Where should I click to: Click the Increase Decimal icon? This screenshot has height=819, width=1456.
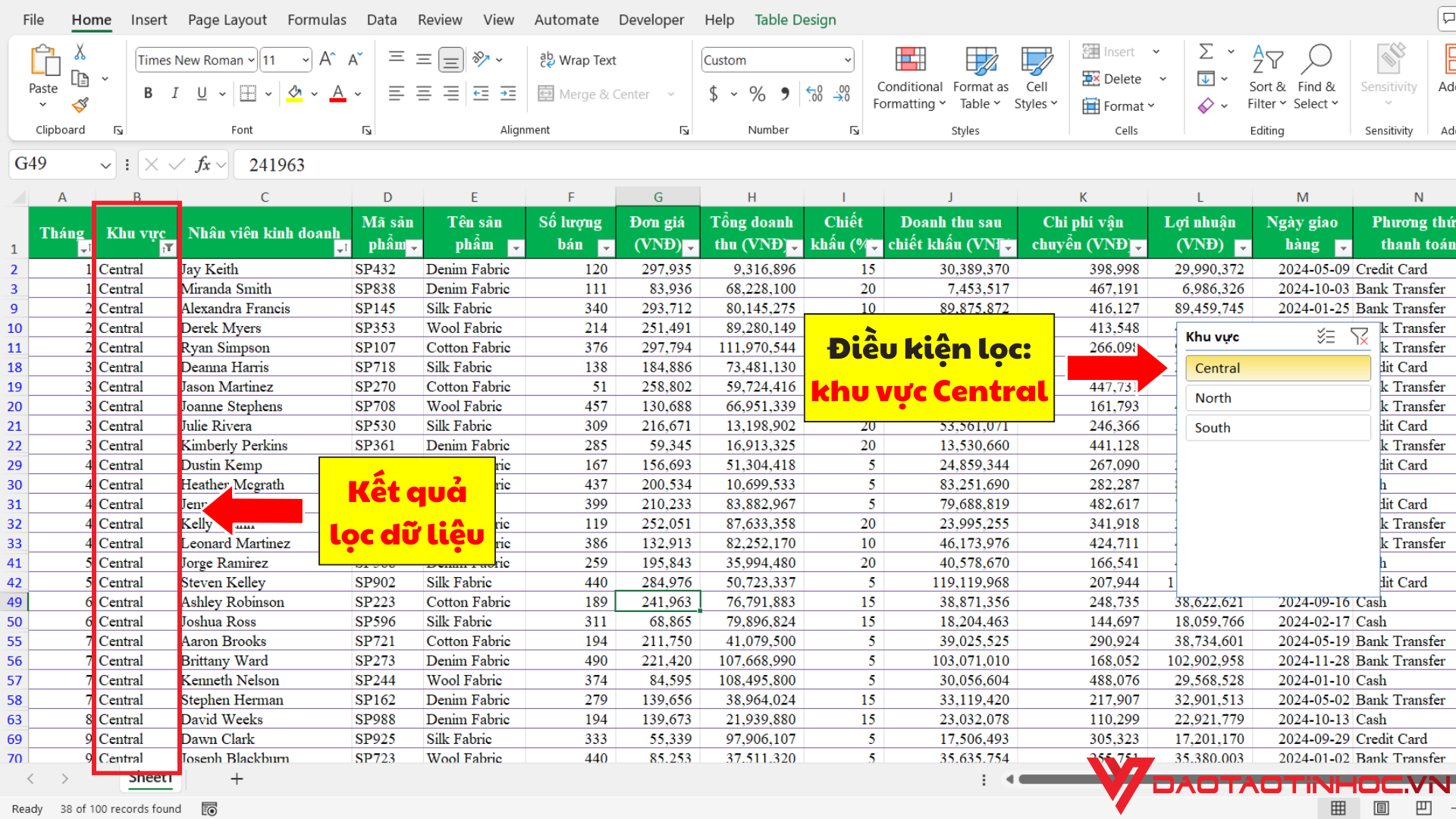[814, 93]
